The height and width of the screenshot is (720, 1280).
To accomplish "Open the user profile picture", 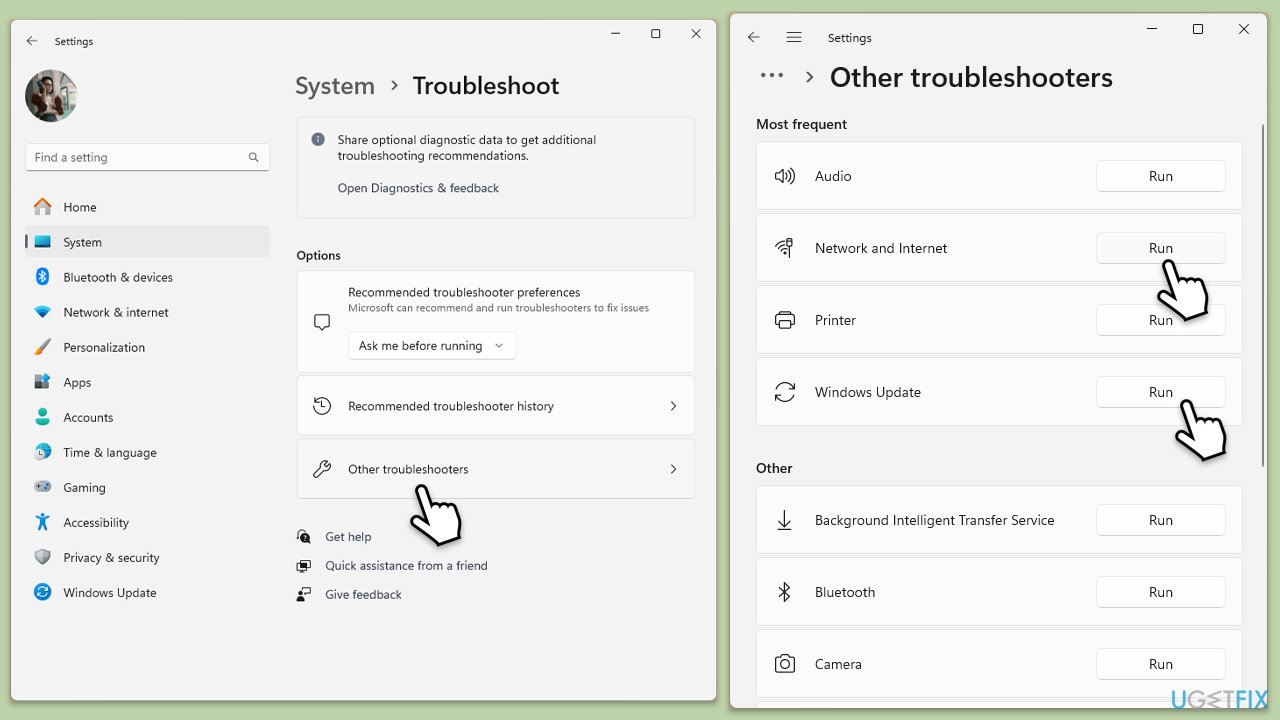I will pyautogui.click(x=51, y=96).
